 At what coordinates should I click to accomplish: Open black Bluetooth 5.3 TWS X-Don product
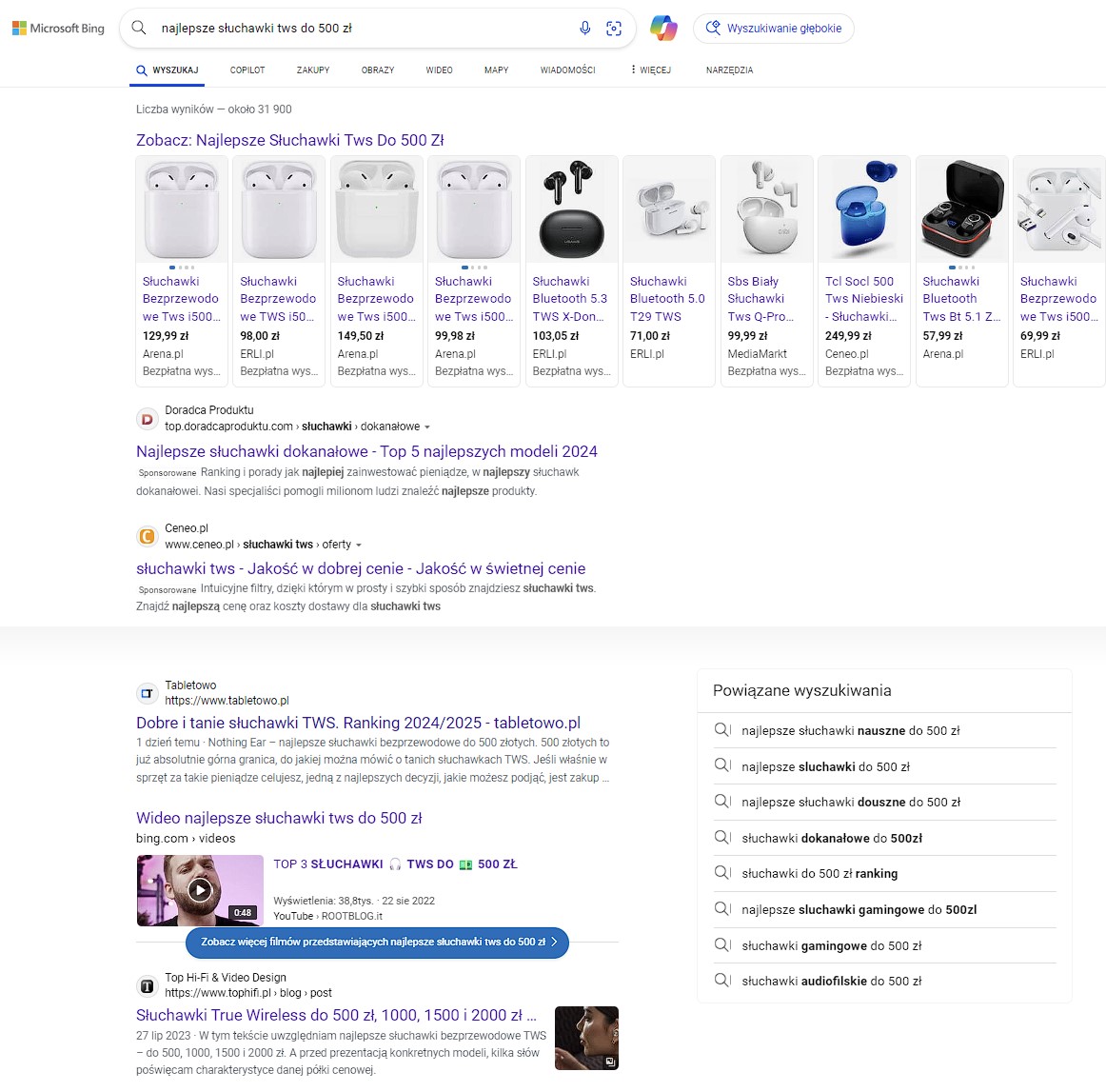point(572,271)
